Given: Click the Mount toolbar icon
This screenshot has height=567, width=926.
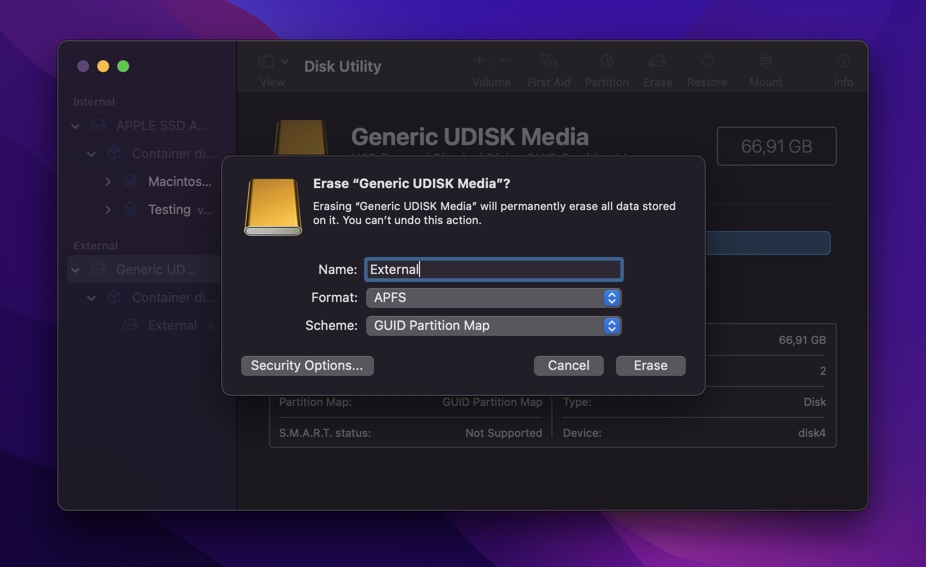Looking at the screenshot, I should click(x=765, y=61).
